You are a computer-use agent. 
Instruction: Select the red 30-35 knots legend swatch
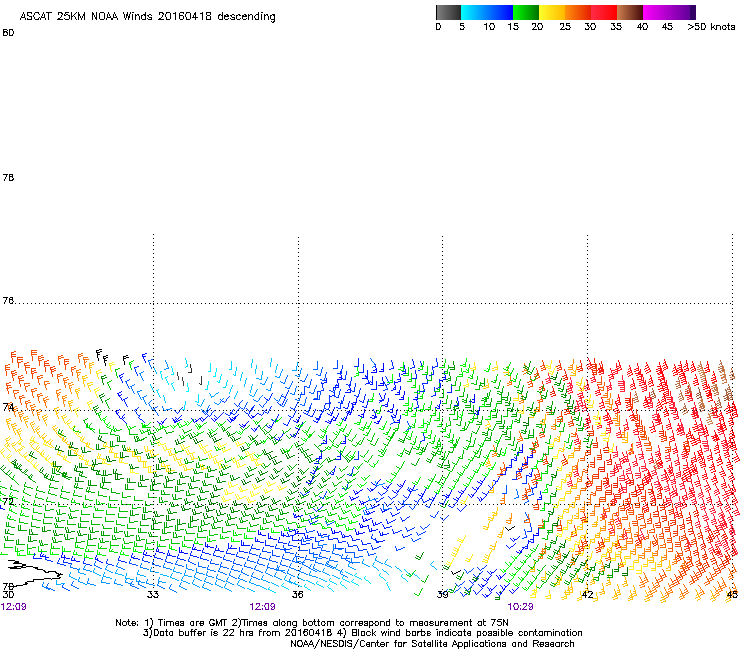tap(604, 12)
